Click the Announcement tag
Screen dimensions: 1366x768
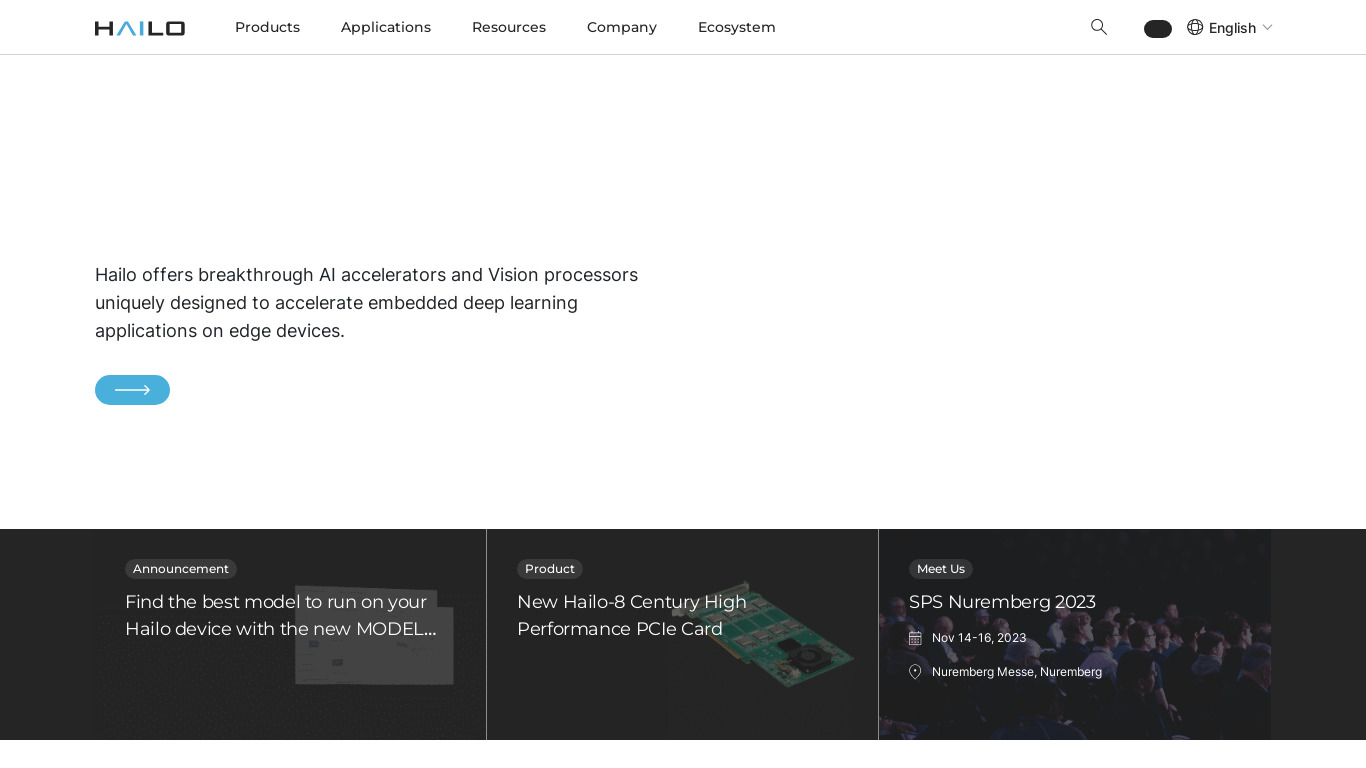coord(181,569)
